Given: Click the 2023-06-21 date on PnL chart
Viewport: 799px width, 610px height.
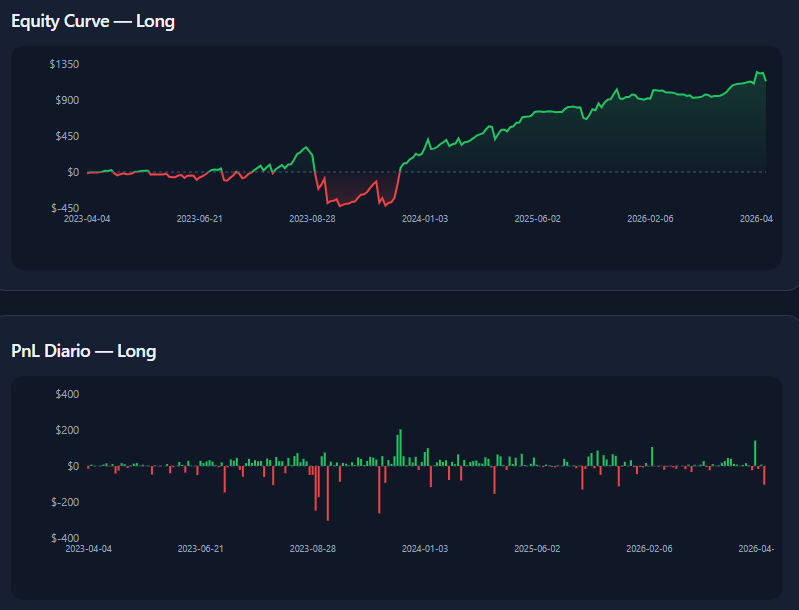Looking at the screenshot, I should 201,549.
